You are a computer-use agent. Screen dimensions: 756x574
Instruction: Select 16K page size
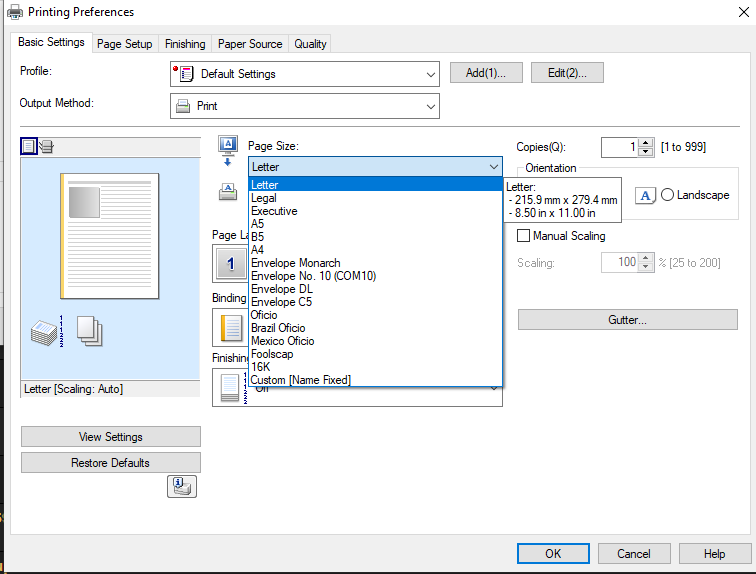pos(375,367)
